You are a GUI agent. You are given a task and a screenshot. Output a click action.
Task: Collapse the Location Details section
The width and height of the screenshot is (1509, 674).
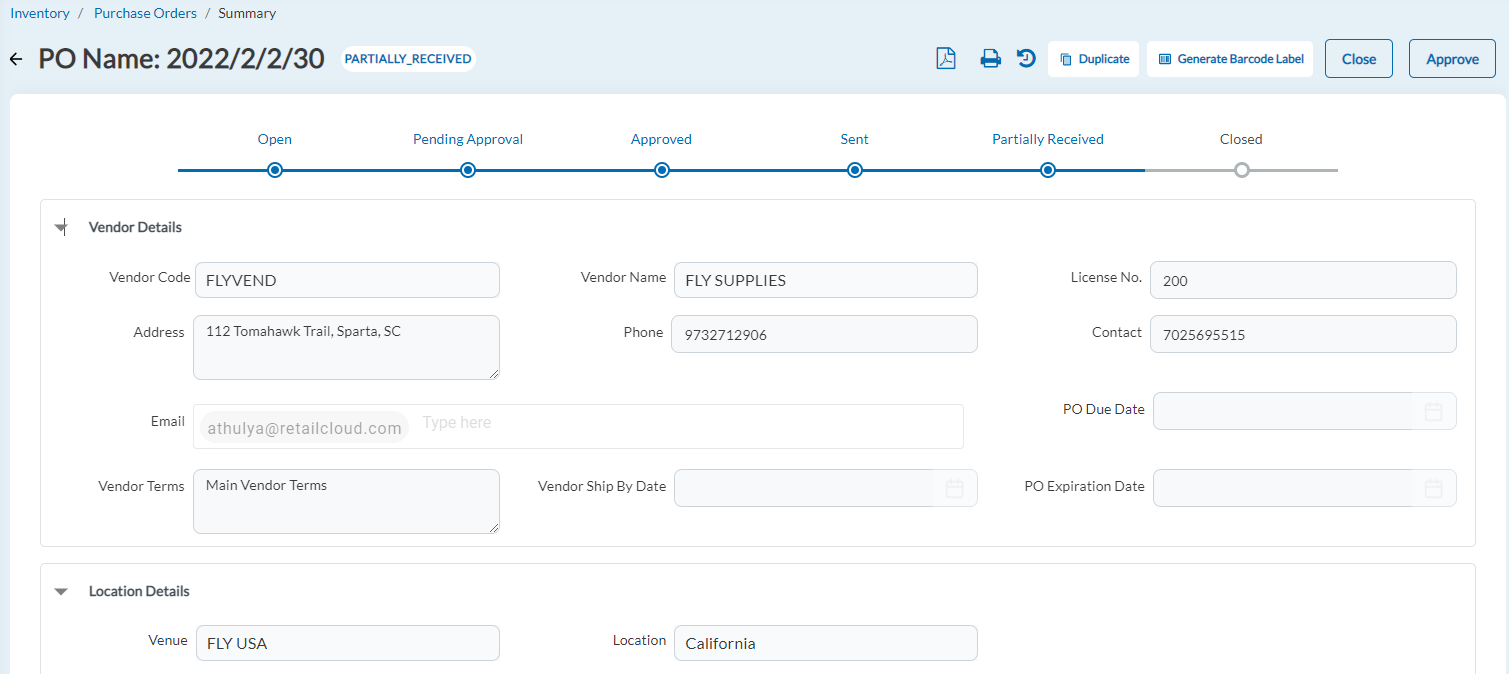(x=61, y=591)
